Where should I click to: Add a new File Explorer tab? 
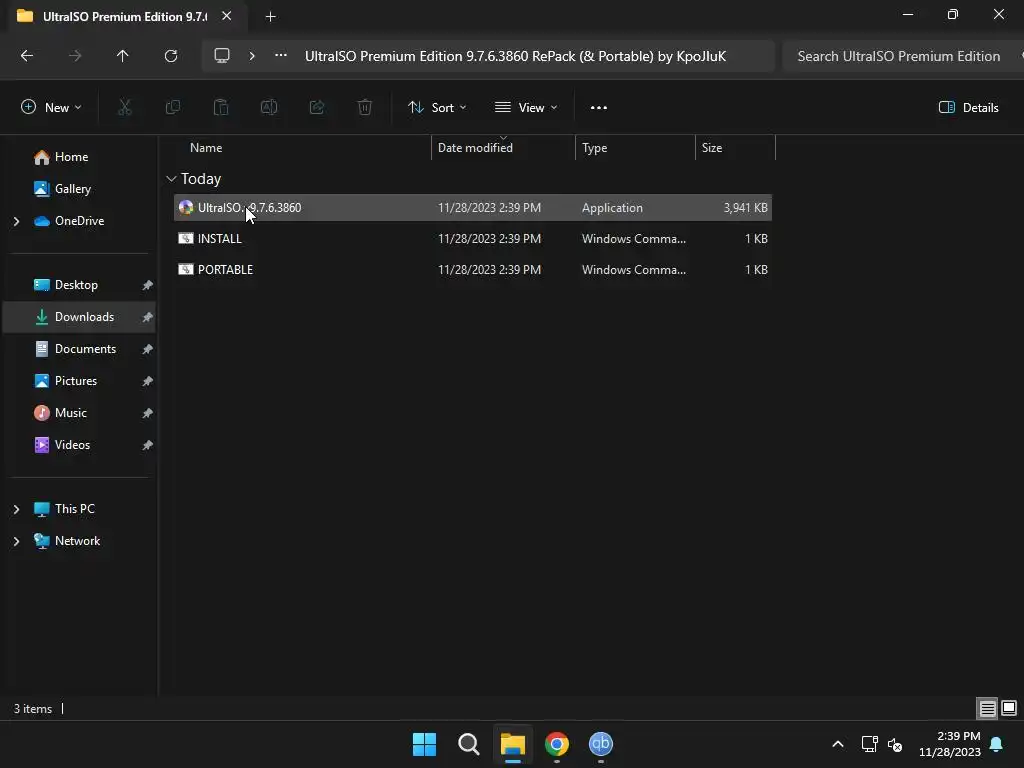270,17
